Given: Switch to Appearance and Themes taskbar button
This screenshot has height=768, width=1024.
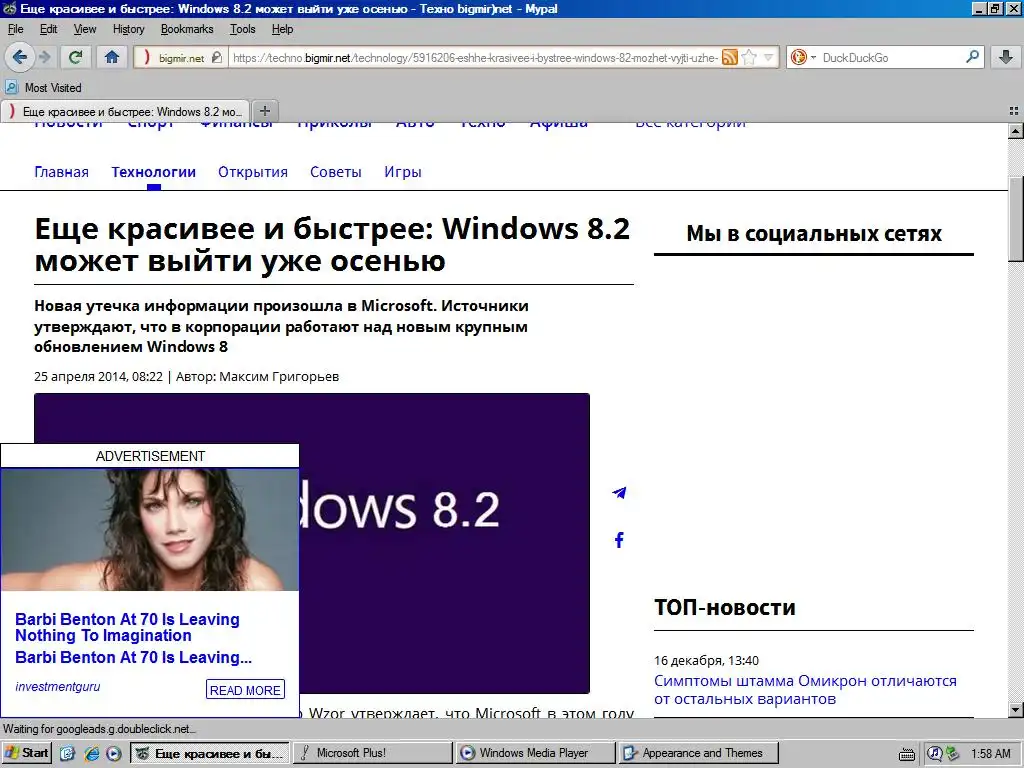Looking at the screenshot, I should click(699, 753).
